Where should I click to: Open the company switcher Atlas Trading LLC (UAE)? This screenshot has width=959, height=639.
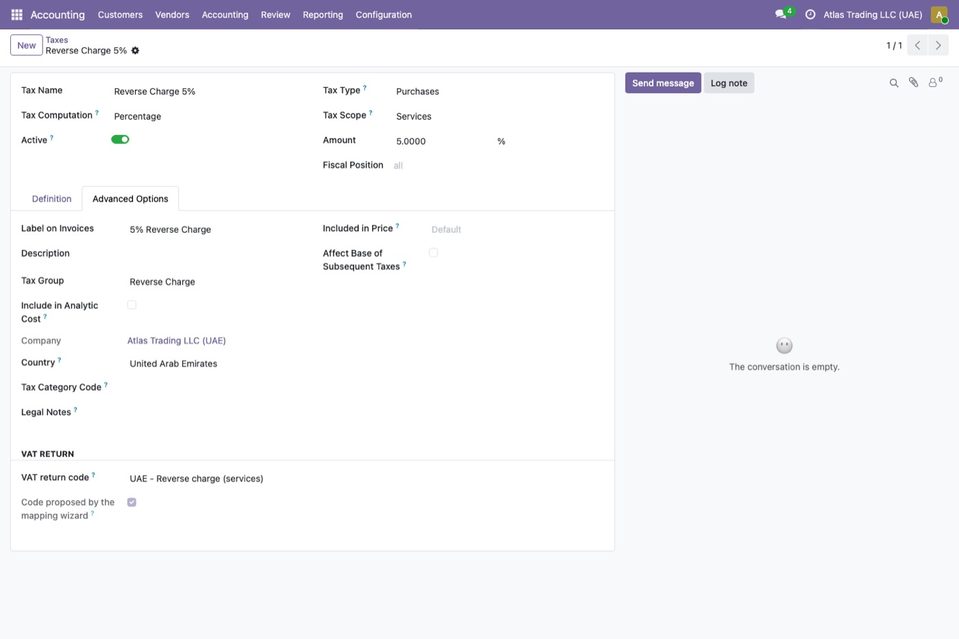pyautogui.click(x=872, y=15)
